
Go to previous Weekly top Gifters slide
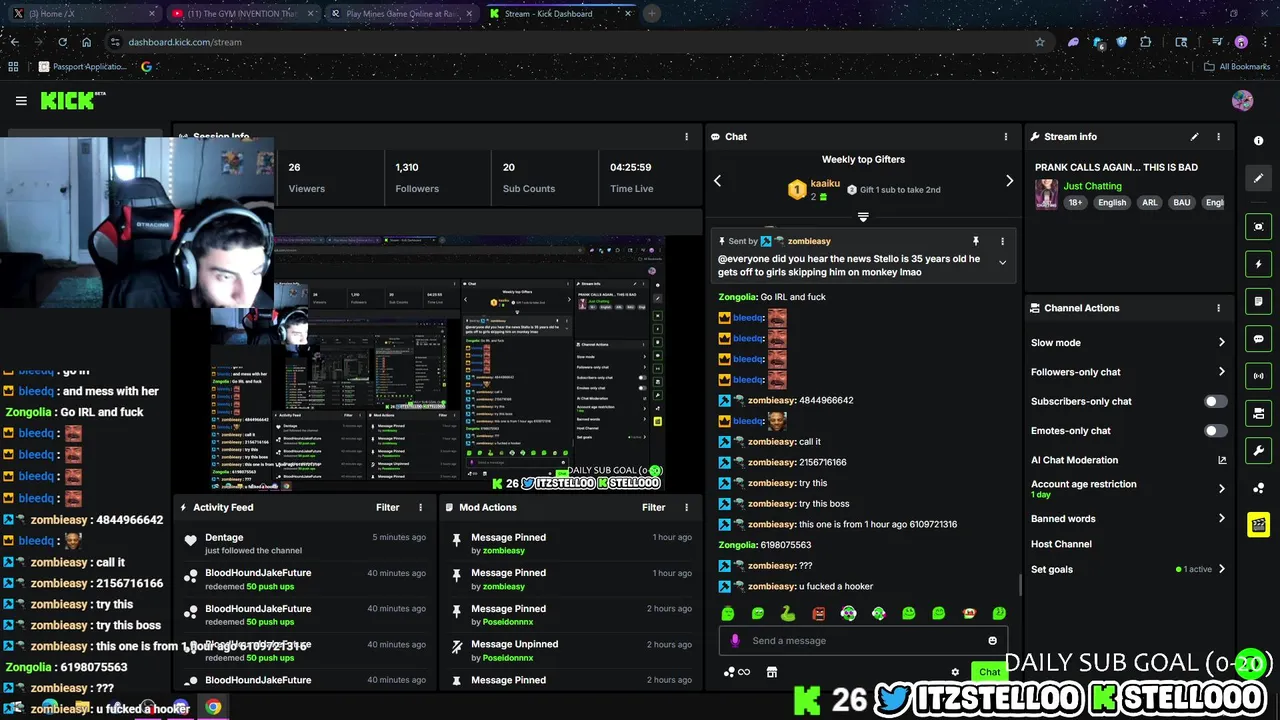tap(717, 181)
